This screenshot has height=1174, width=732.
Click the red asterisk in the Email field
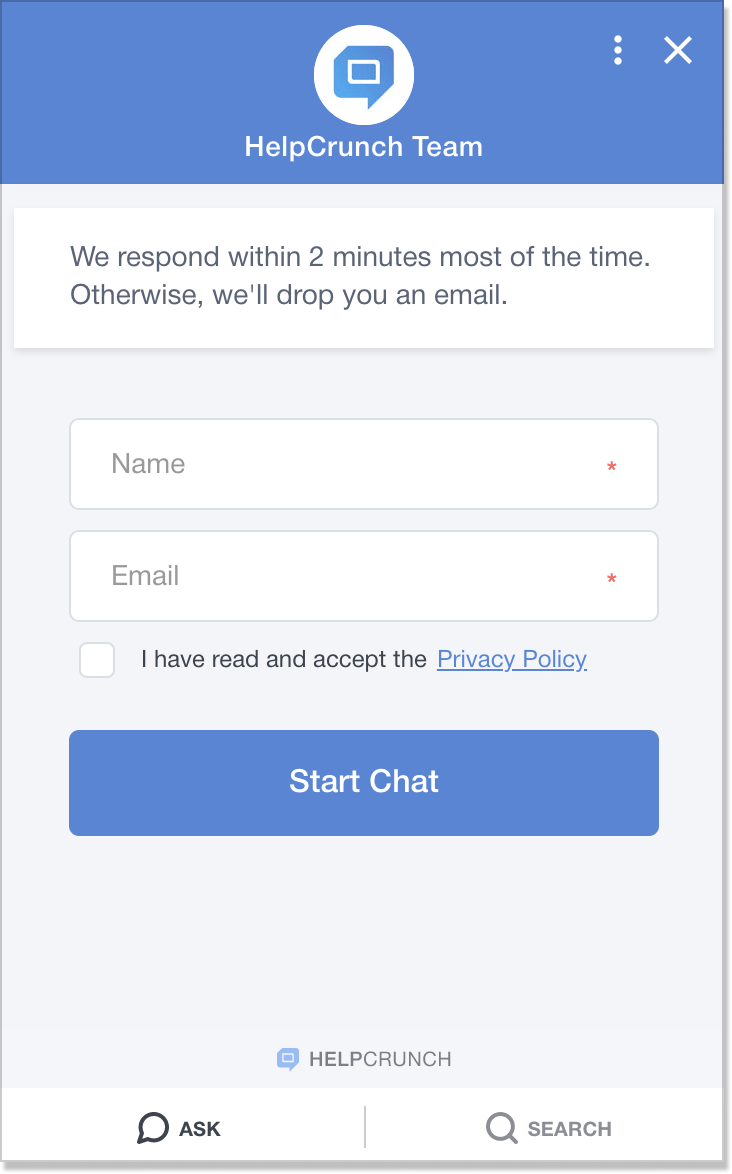(611, 578)
